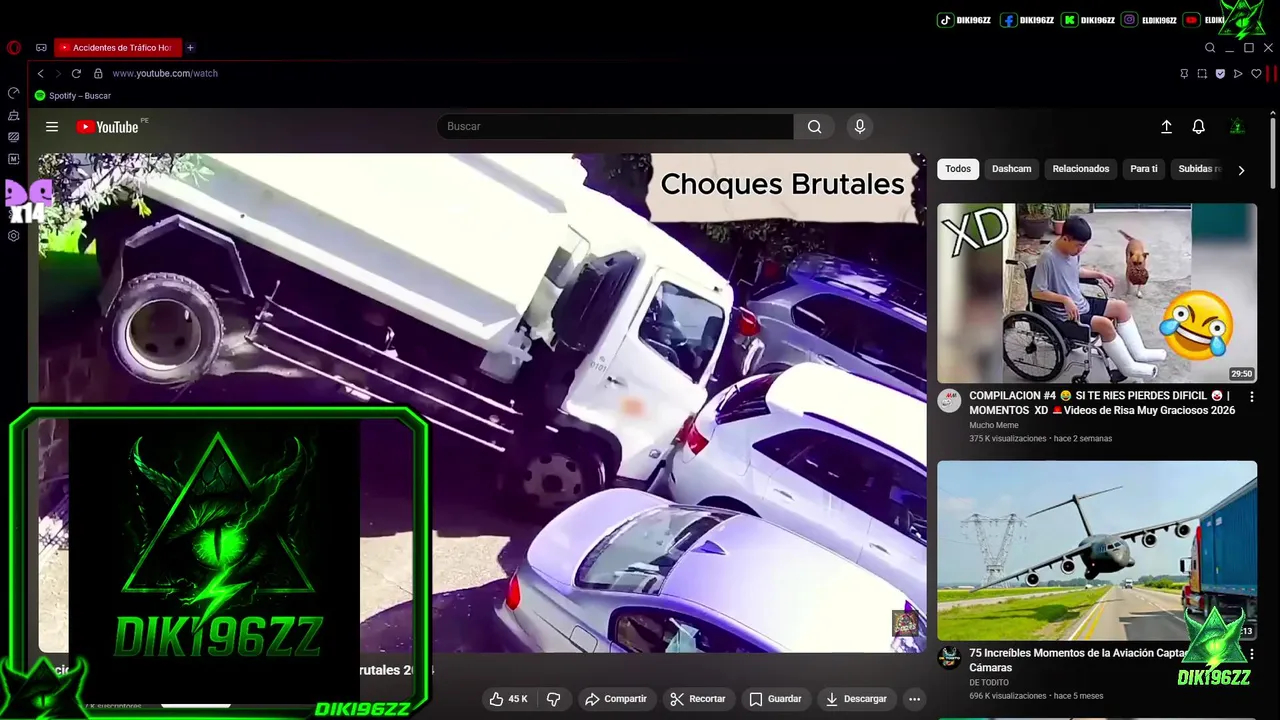Click the padlock site info icon
The image size is (1280, 720).
click(x=98, y=73)
